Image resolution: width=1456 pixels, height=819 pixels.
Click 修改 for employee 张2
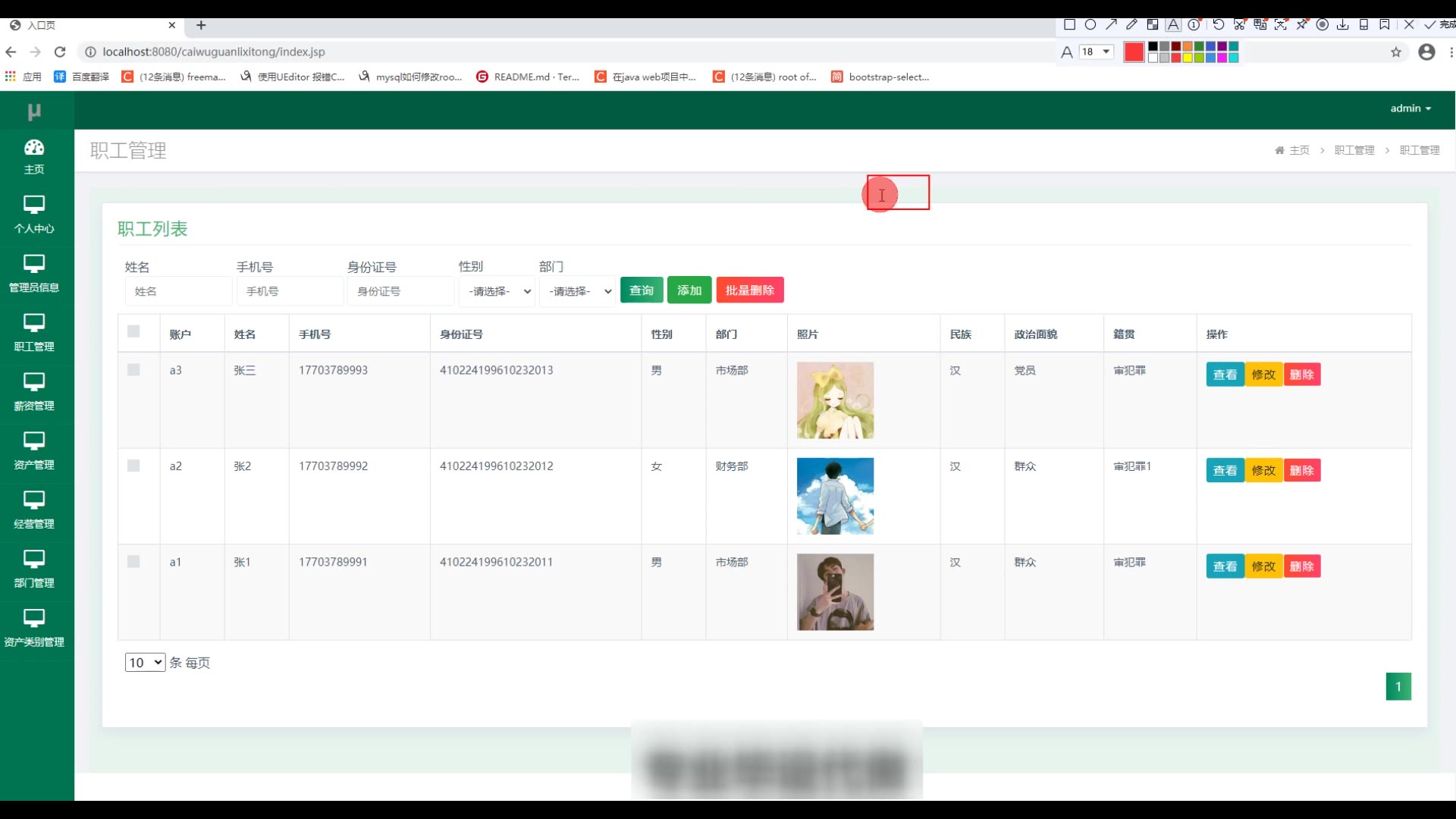click(1263, 471)
